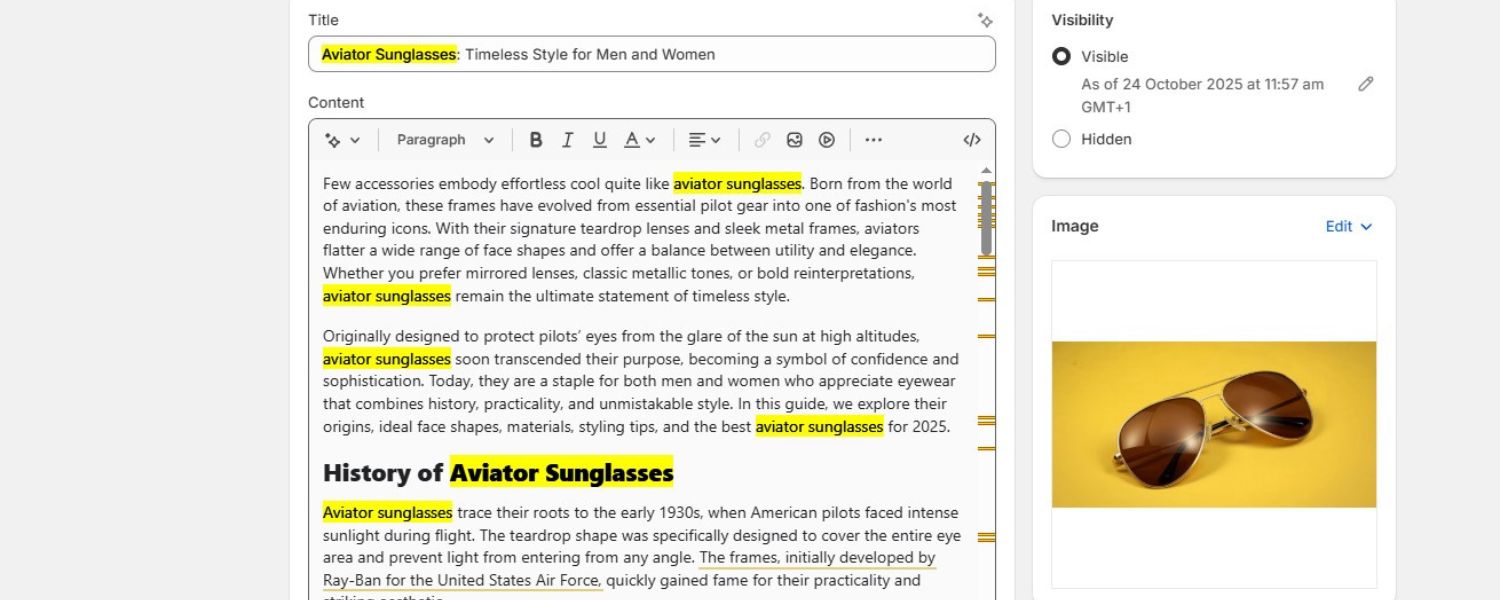Viewport: 1500px width, 600px height.
Task: Click the content editor scrollbar thumb
Action: (986, 218)
